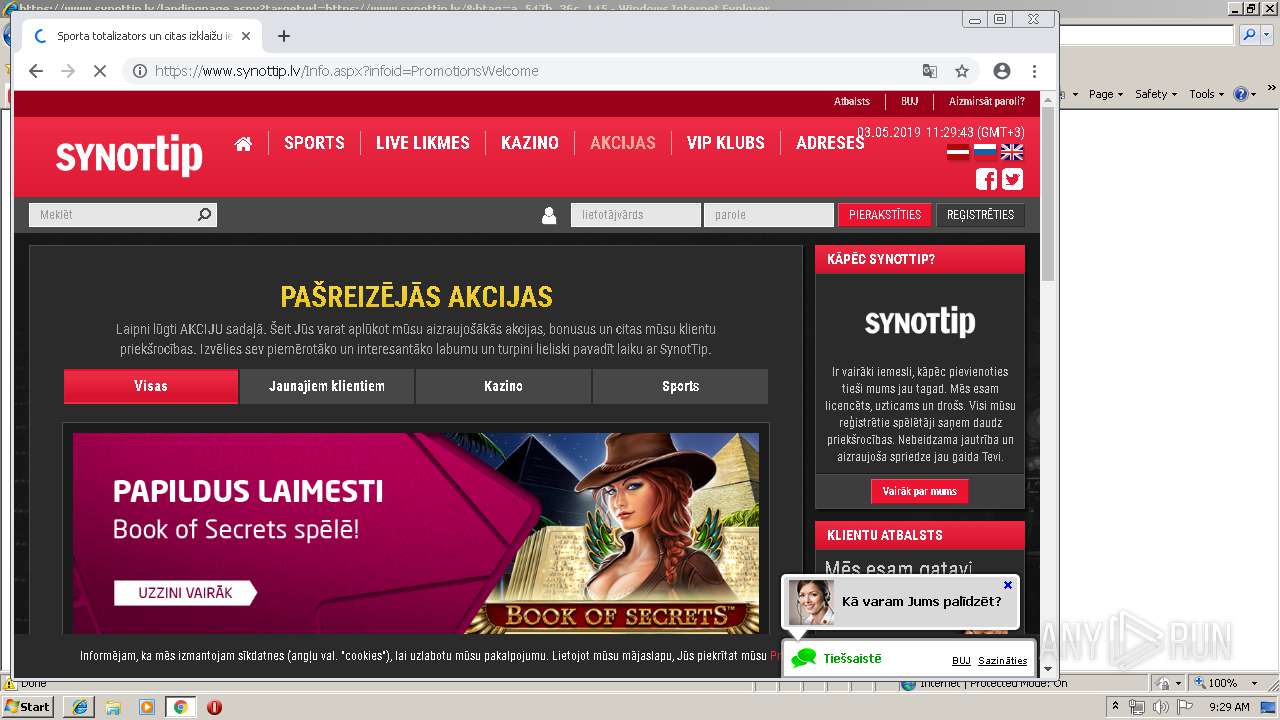Click the PIERAKSTĪTIES login button

(885, 215)
